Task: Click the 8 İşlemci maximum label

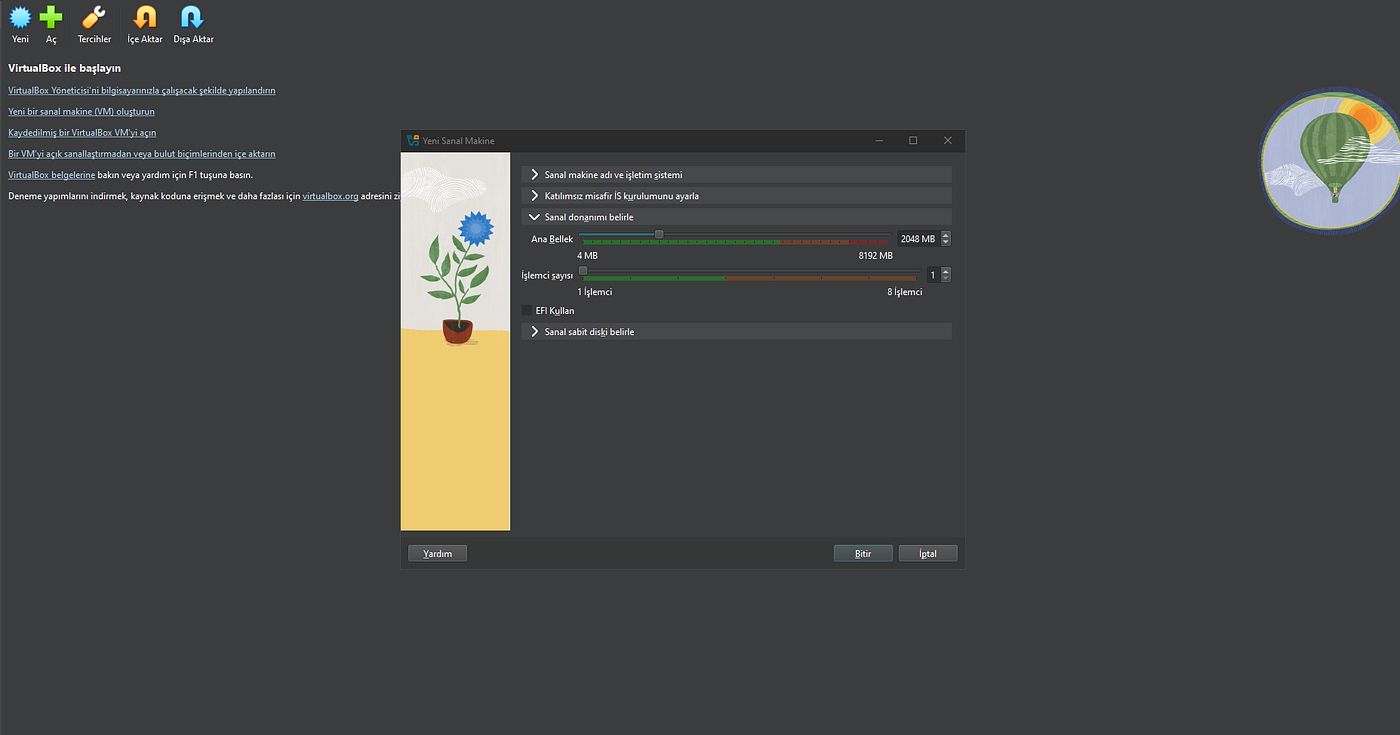Action: tap(904, 292)
